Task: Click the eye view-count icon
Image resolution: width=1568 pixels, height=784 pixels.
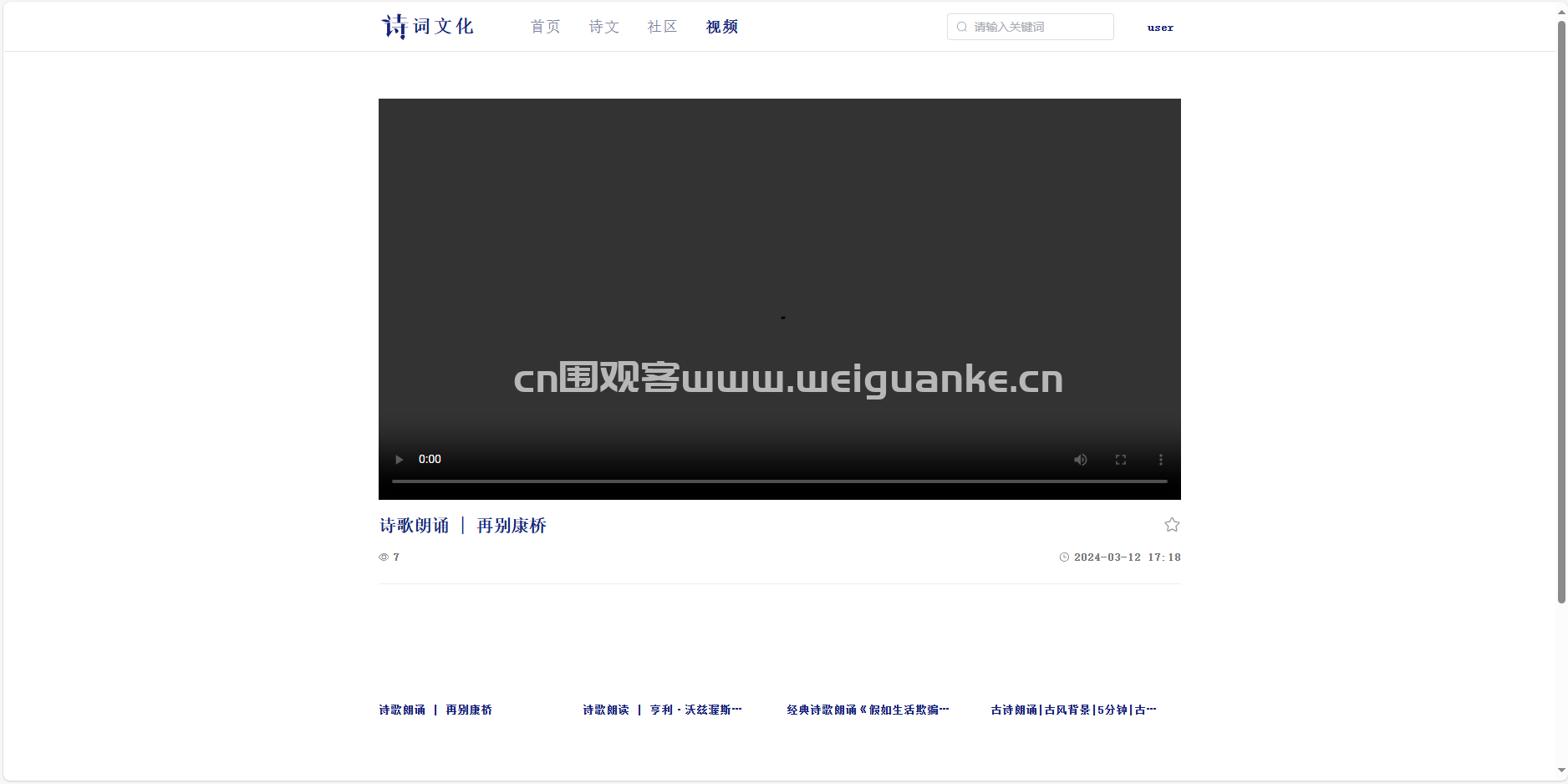Action: 384,557
